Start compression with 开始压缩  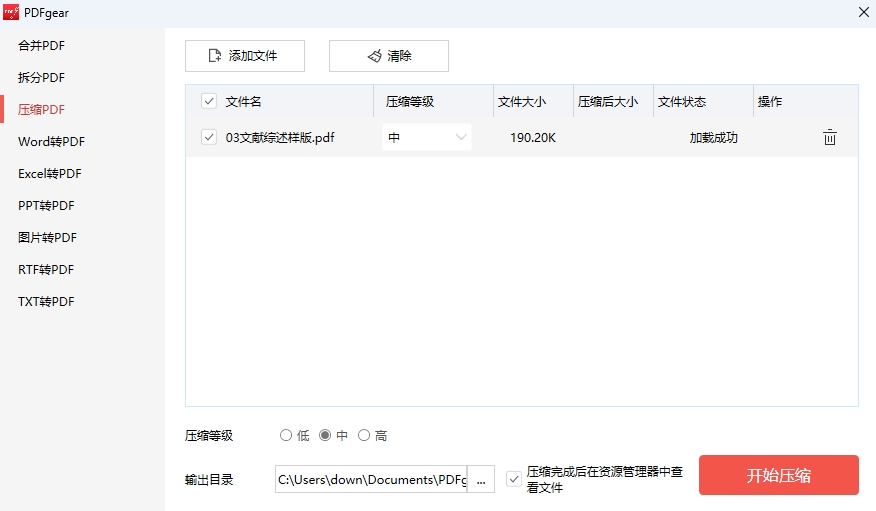point(778,475)
